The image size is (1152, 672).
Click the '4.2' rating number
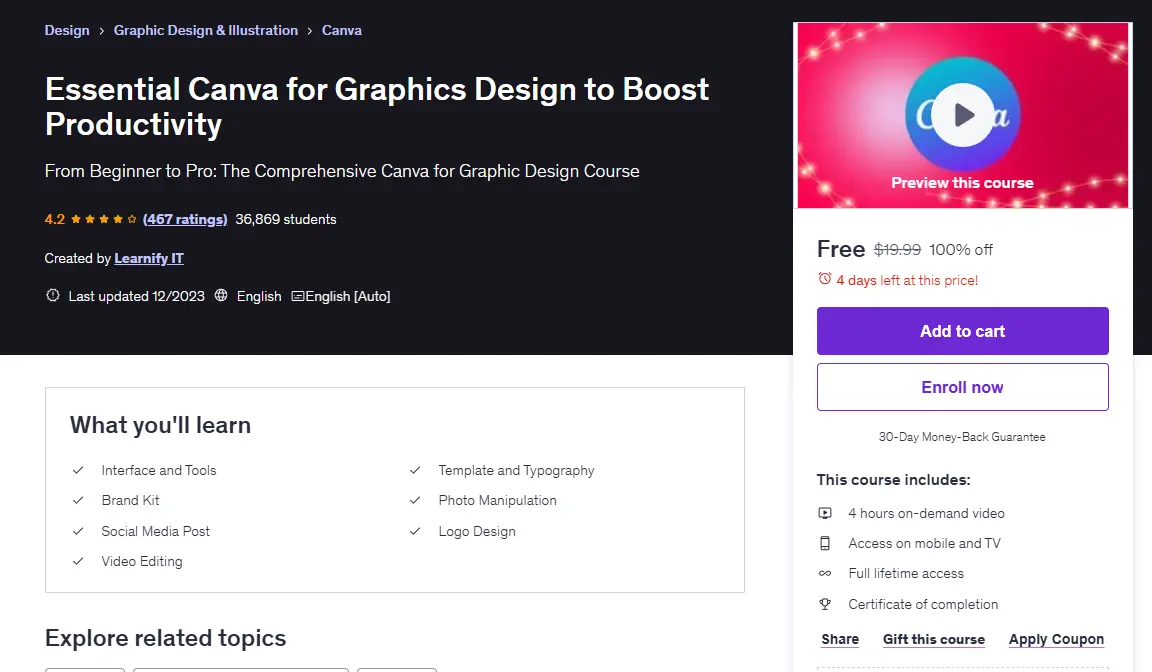(54, 219)
